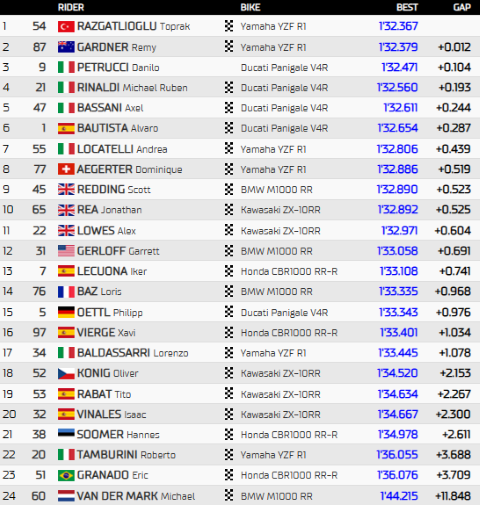Click the checkered flag icon in Rea's row
The width and height of the screenshot is (480, 506).
click(229, 209)
